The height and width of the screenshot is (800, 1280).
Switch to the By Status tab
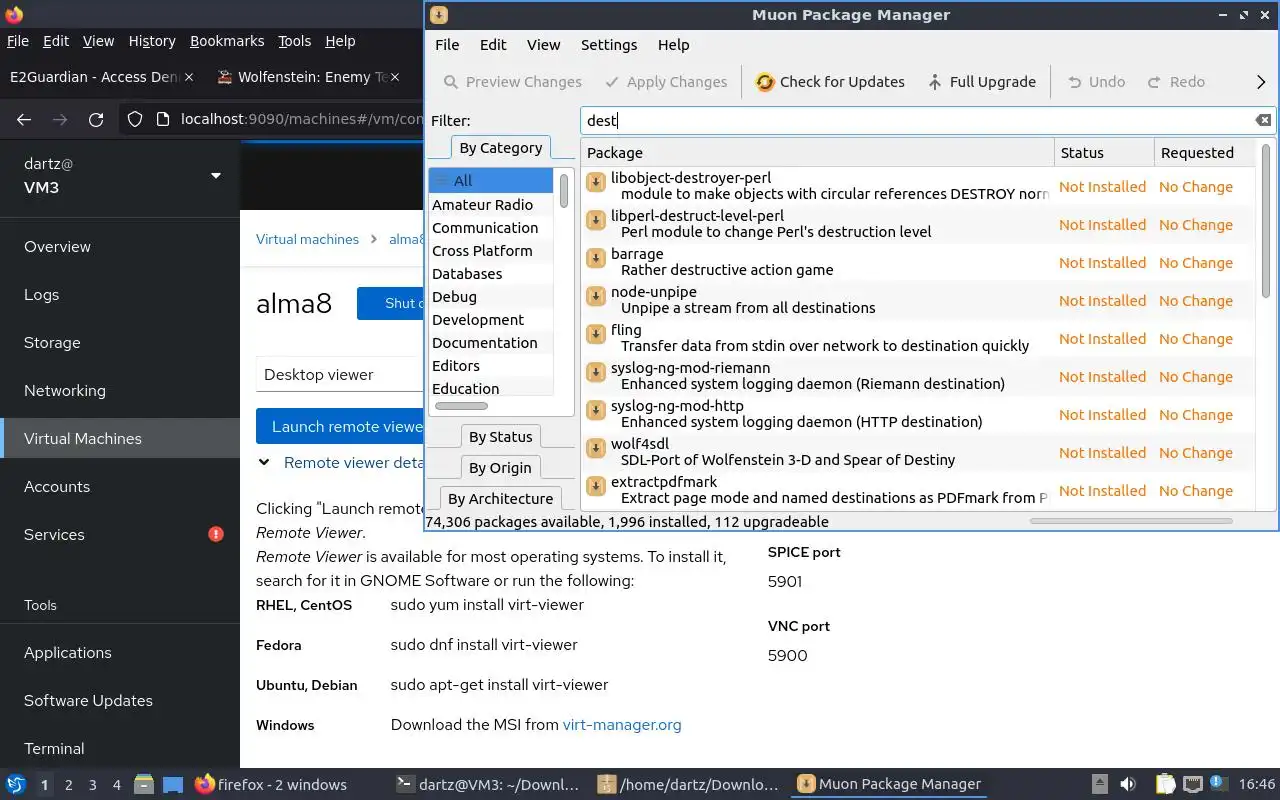click(x=500, y=437)
